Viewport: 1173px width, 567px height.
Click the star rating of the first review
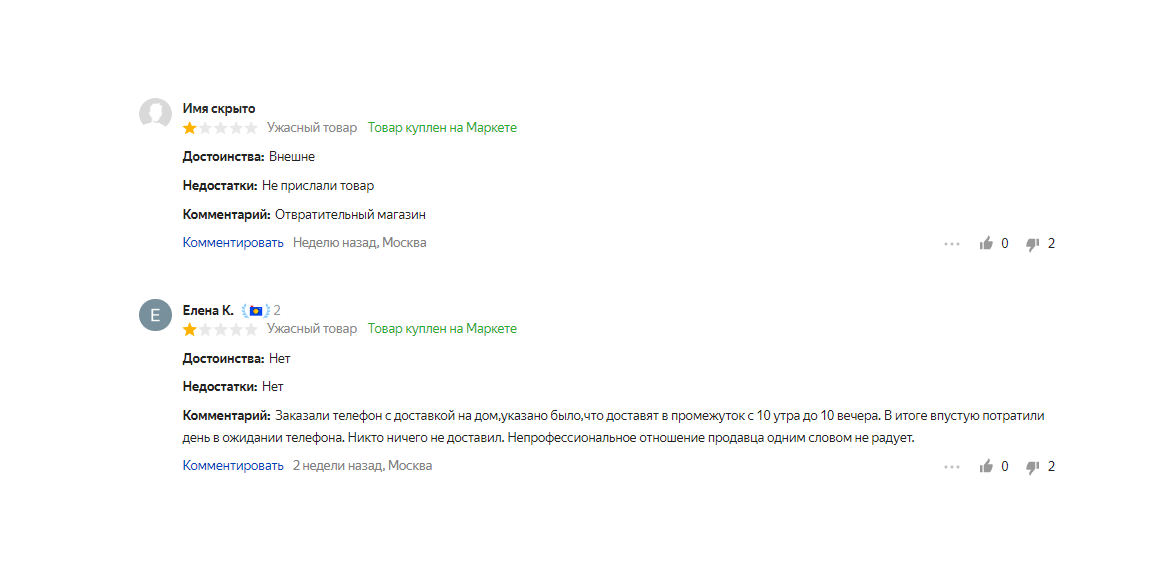220,128
